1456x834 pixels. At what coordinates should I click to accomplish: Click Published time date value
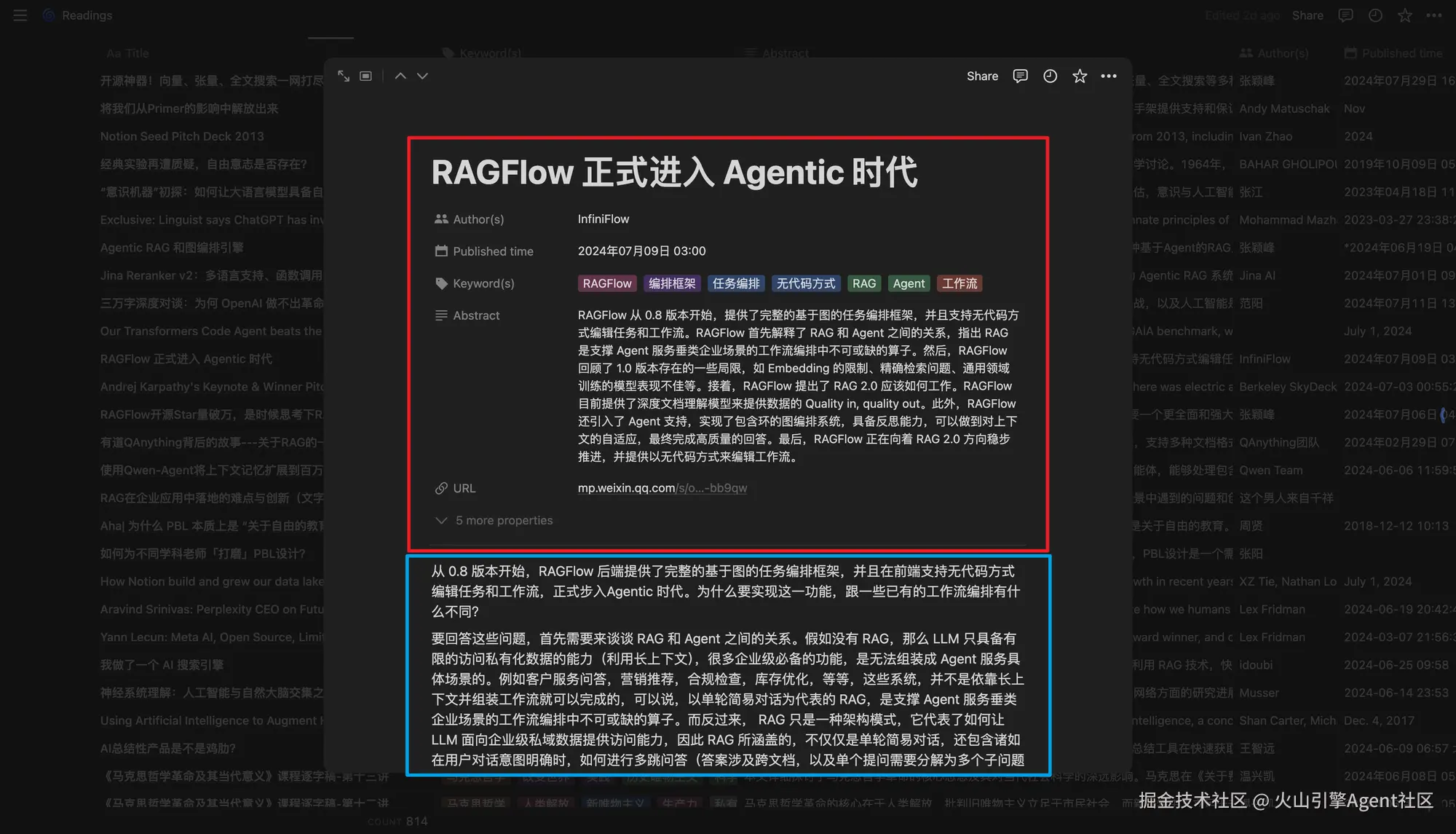641,251
